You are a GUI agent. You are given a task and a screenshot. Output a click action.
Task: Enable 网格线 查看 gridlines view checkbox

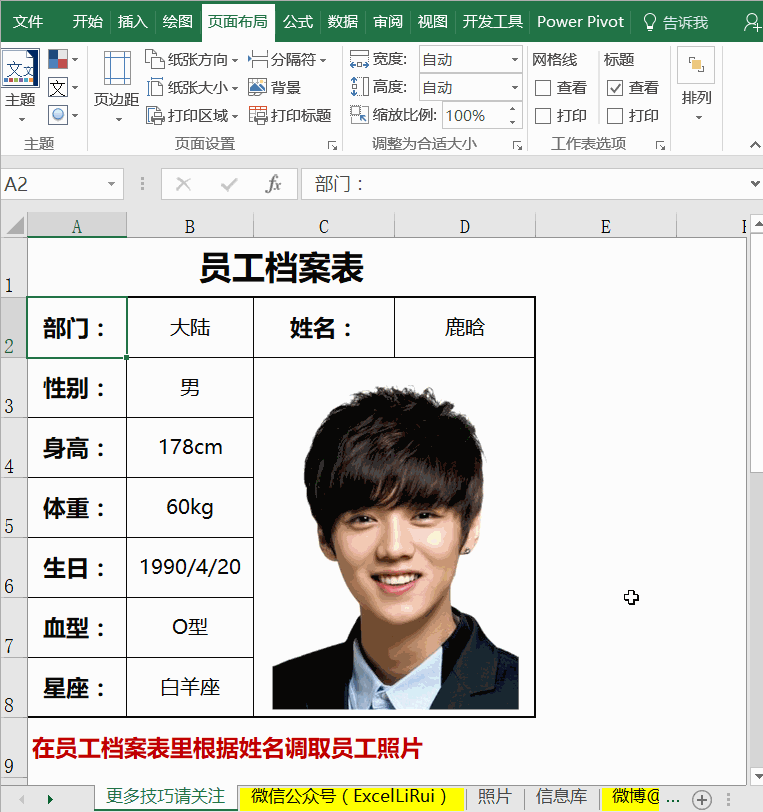click(543, 88)
